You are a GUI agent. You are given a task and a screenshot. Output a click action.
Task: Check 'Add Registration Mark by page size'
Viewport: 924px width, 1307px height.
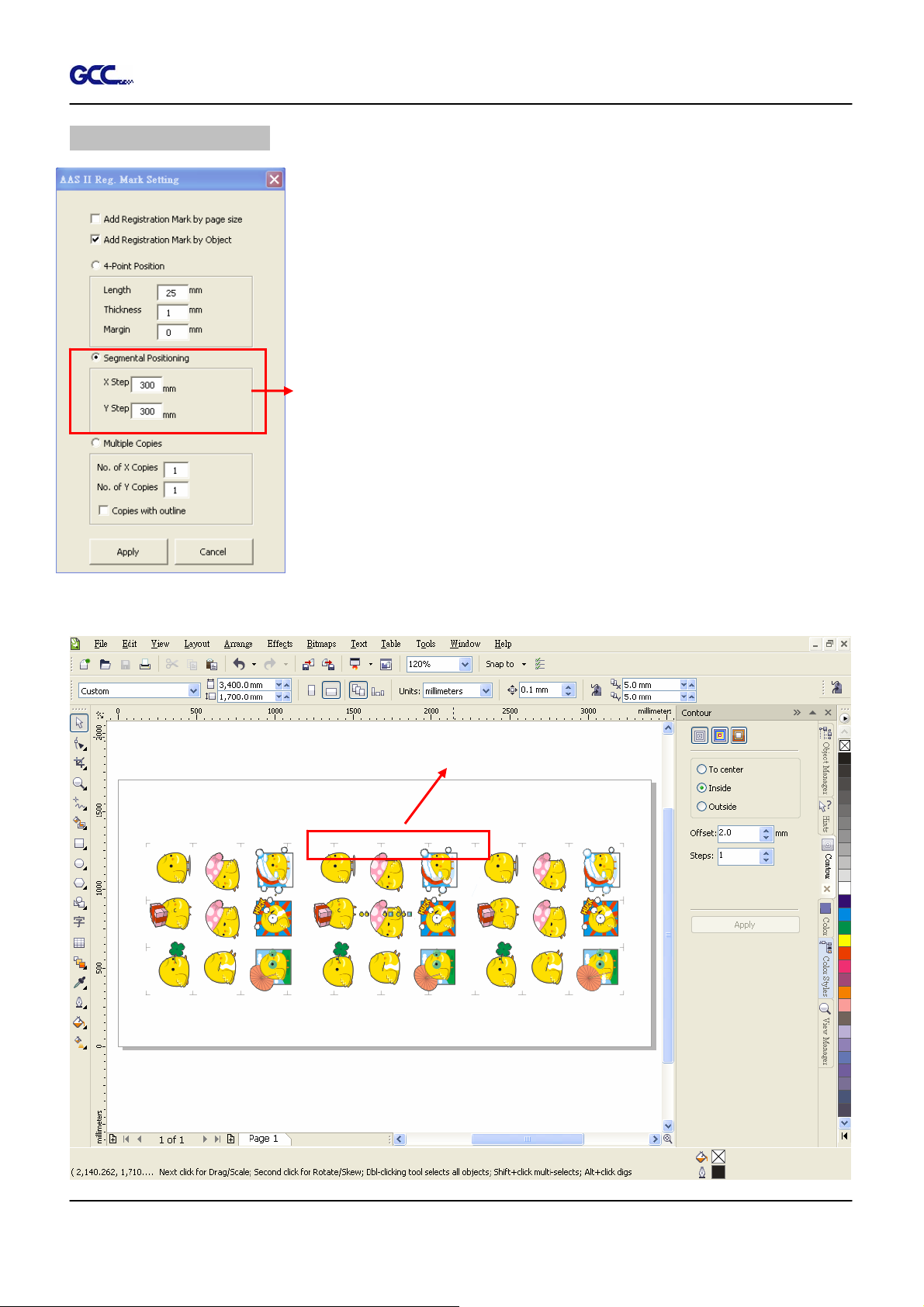95,219
